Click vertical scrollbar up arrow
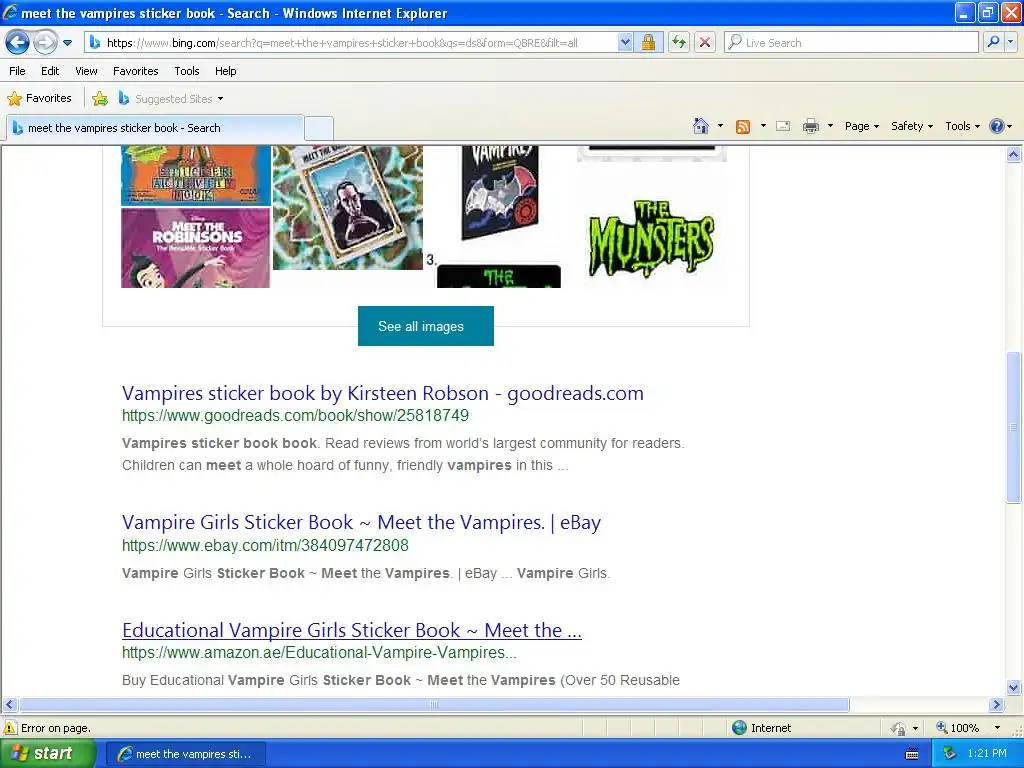 coord(1014,155)
